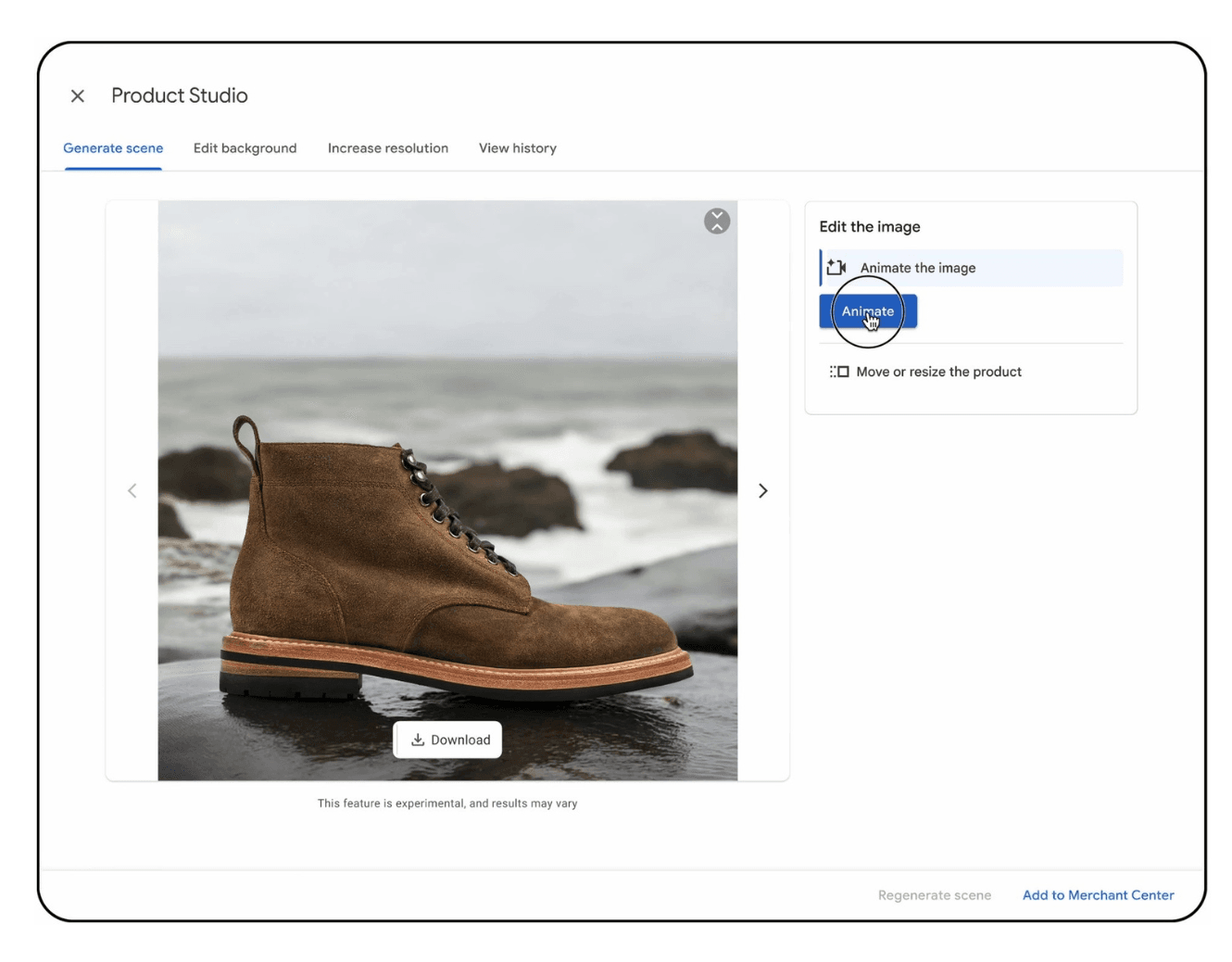Screen dimensions: 1232x962
Task: Click the Regenerate scene link
Action: (935, 894)
